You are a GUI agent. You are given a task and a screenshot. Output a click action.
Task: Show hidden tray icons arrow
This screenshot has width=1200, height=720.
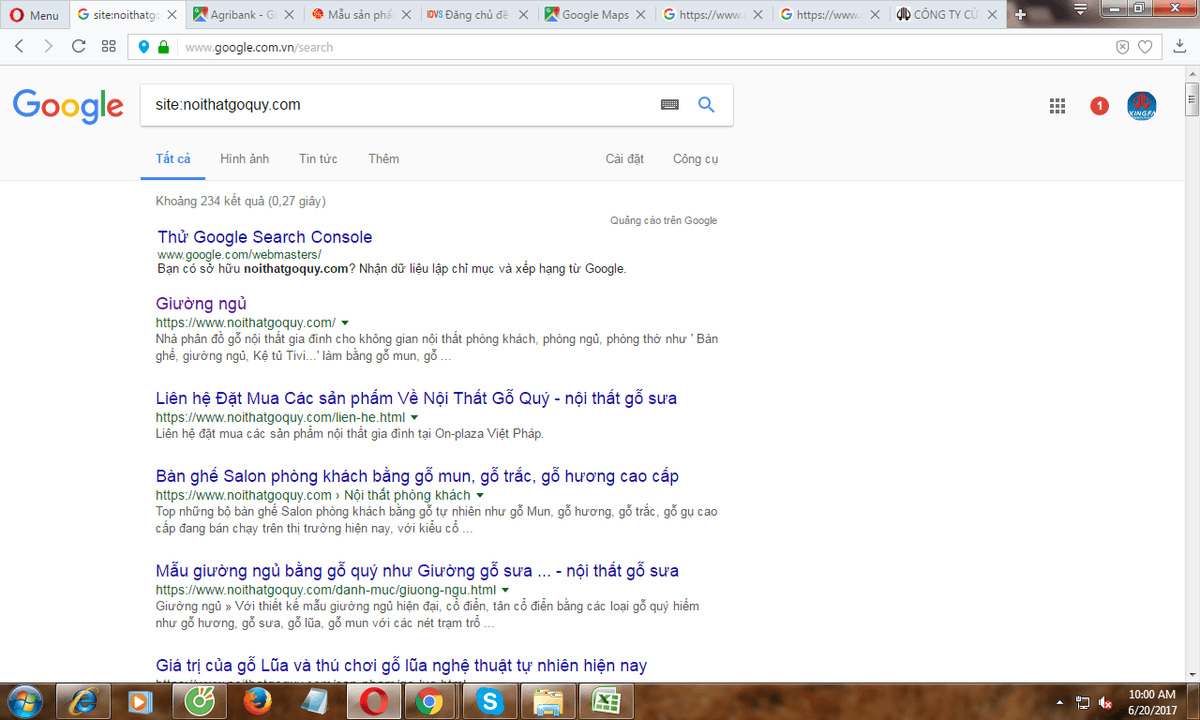pos(1060,702)
